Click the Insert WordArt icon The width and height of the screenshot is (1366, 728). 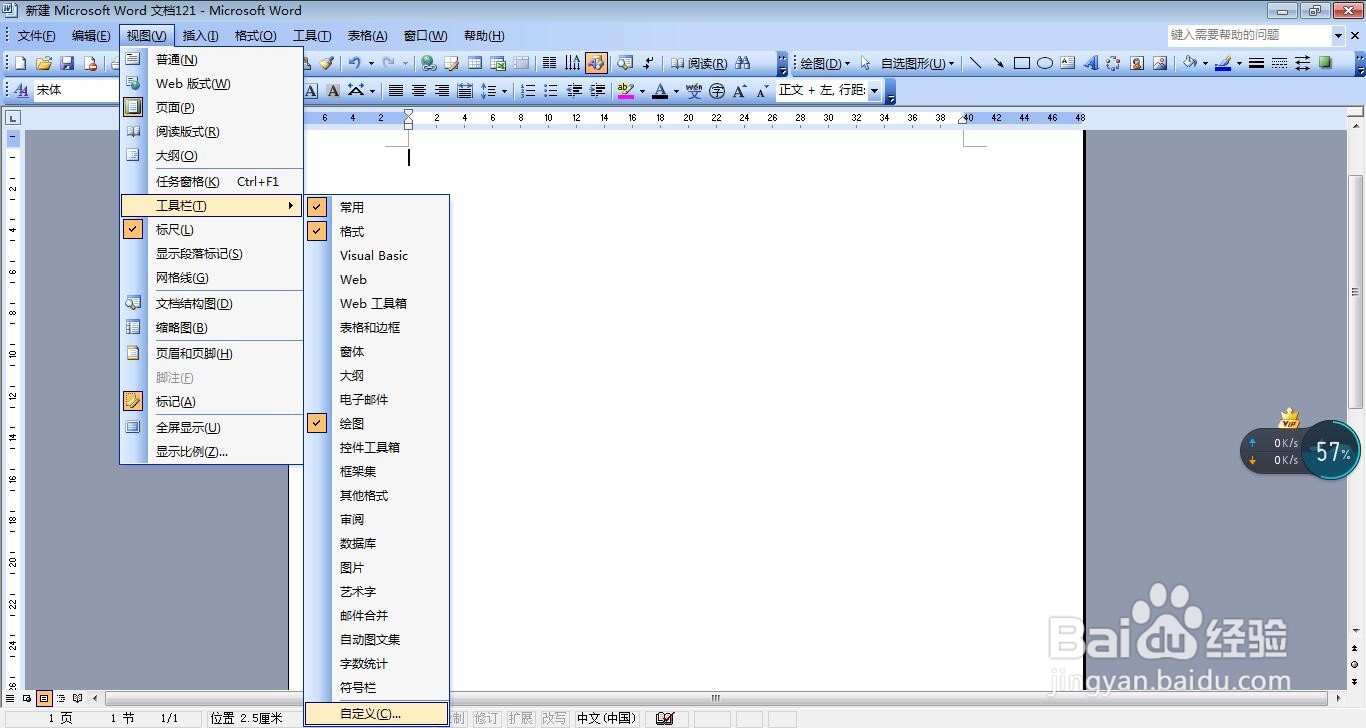[1091, 63]
